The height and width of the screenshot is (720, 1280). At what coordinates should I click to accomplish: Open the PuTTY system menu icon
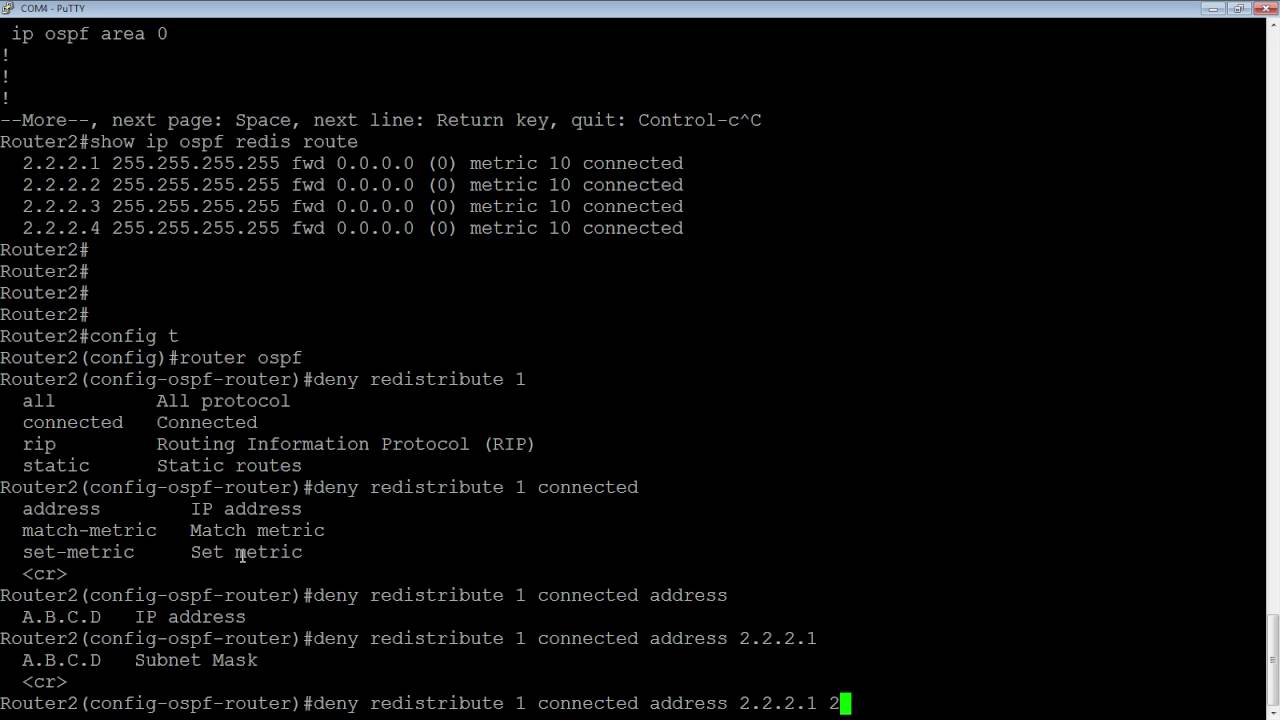9,8
